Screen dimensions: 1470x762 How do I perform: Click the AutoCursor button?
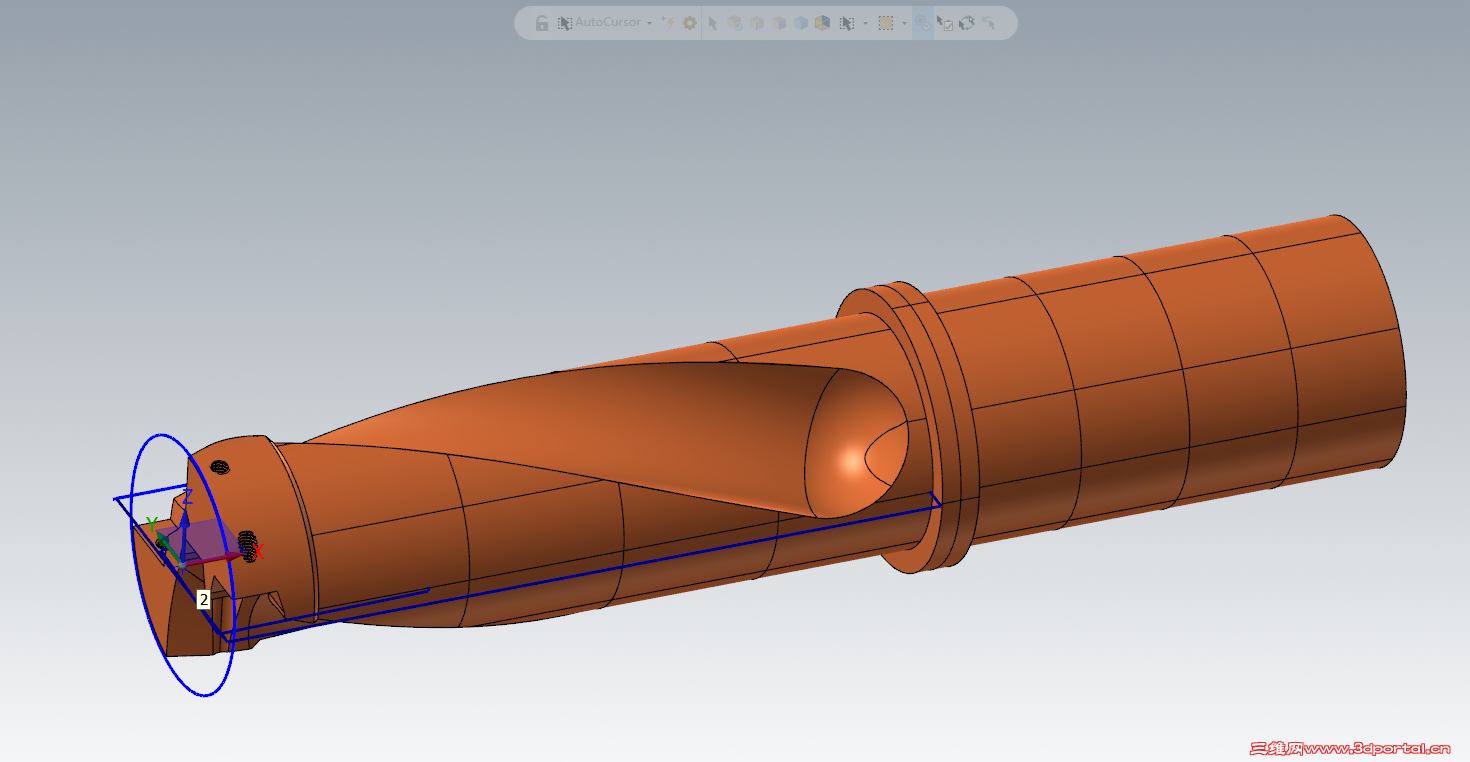[598, 23]
